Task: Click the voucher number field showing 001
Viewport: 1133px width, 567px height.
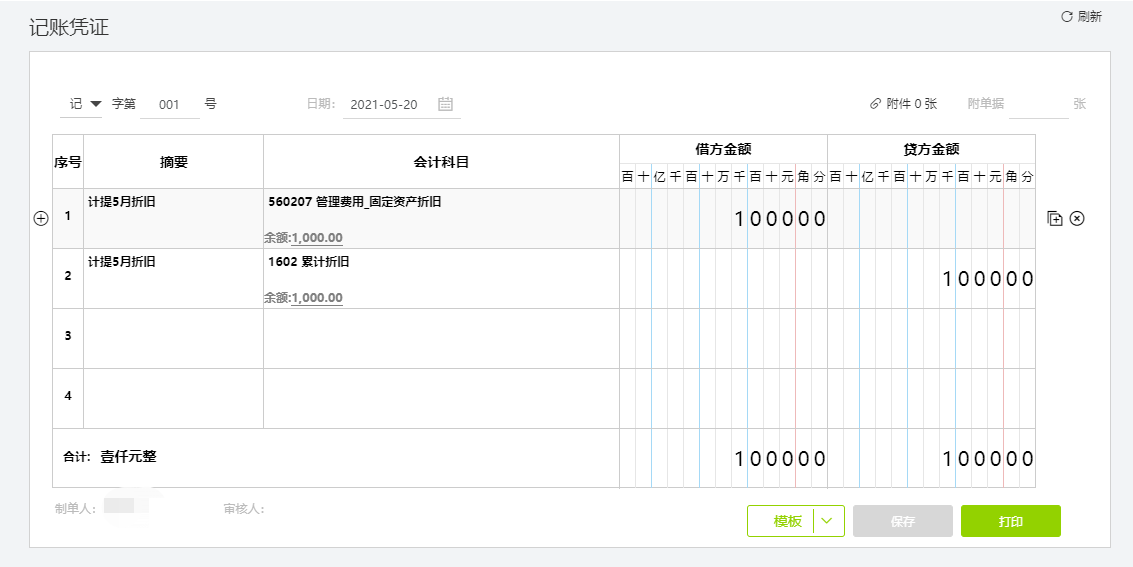Action: coord(169,104)
